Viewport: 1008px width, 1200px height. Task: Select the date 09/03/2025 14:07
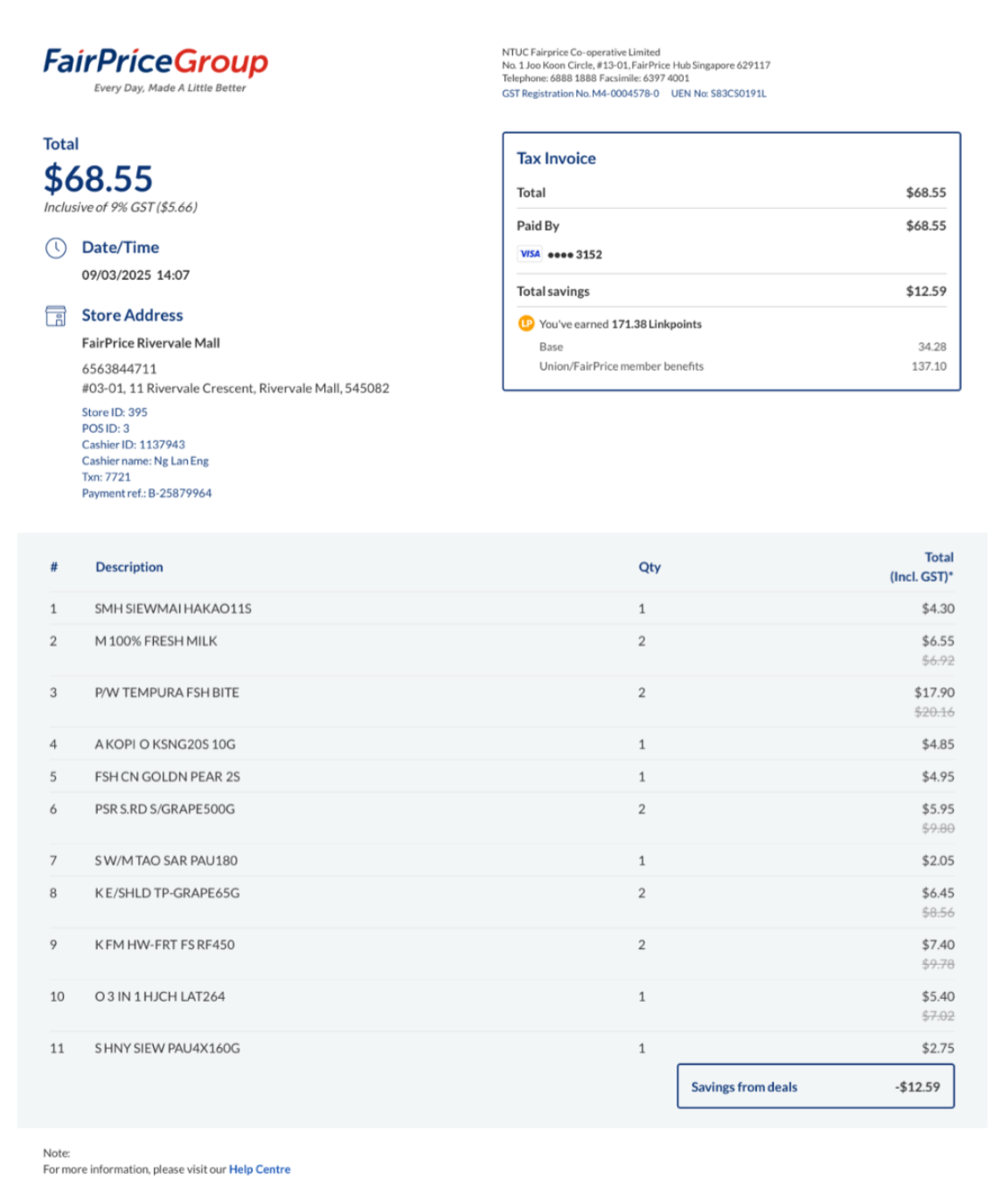pyautogui.click(x=136, y=274)
